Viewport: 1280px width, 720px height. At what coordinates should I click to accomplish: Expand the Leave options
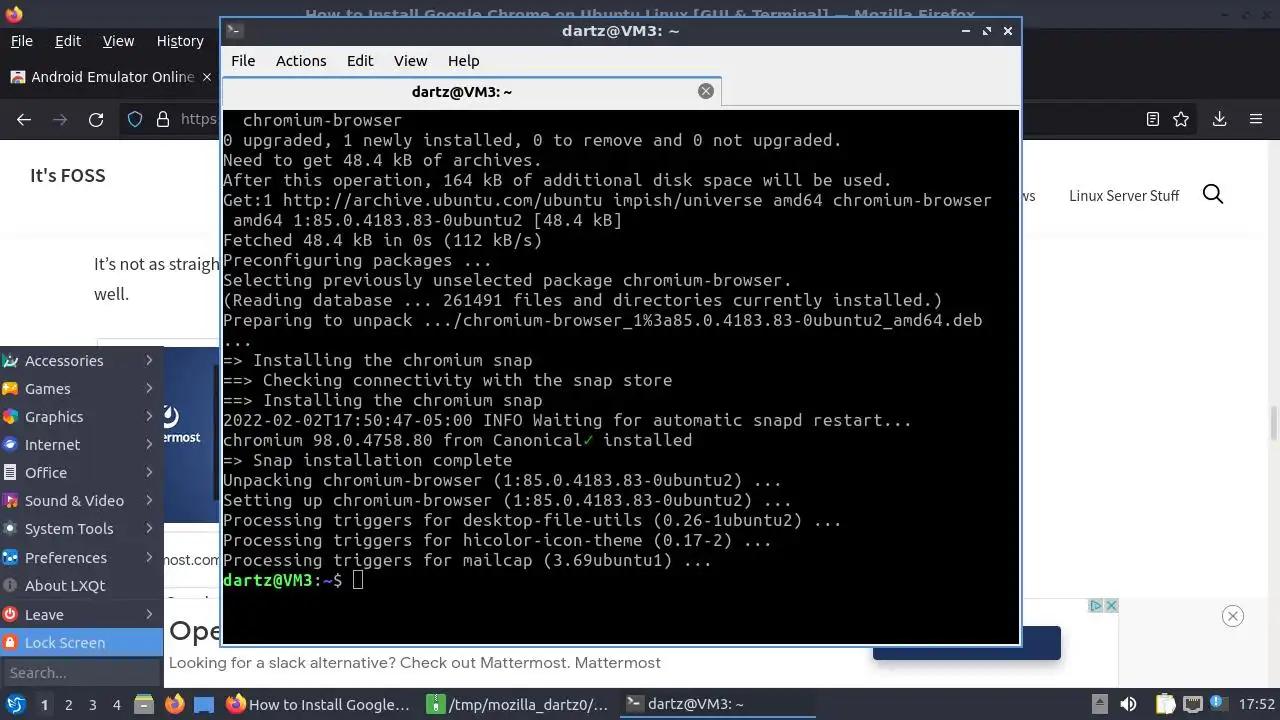[81, 614]
